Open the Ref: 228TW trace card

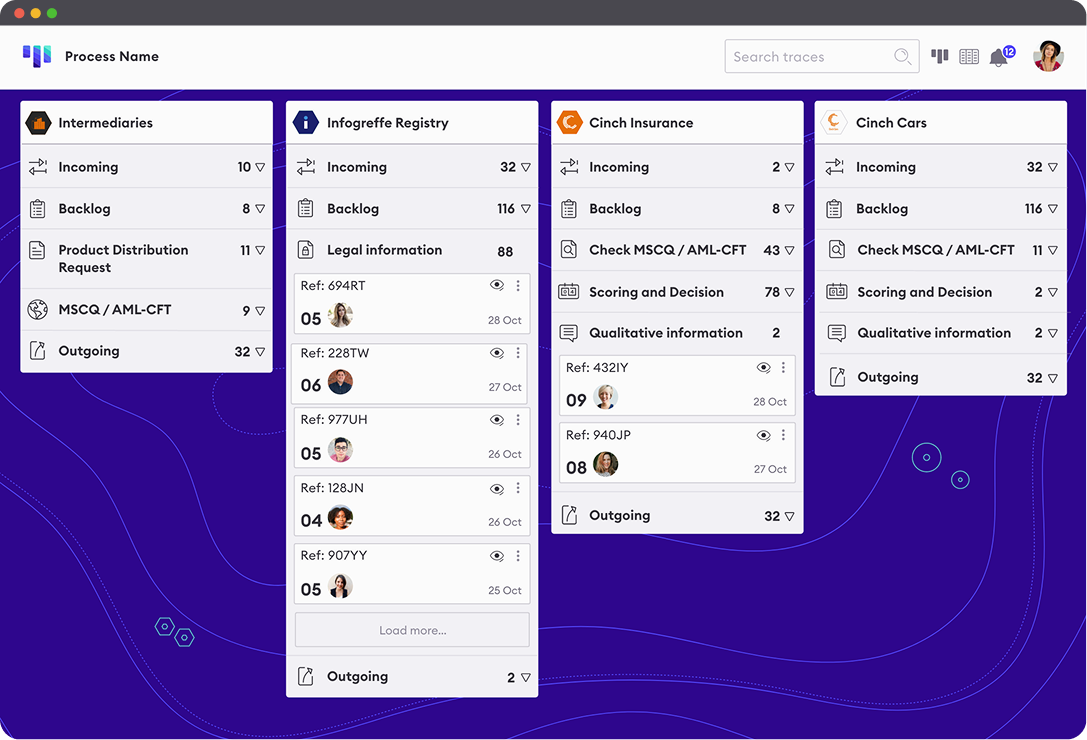(410, 374)
